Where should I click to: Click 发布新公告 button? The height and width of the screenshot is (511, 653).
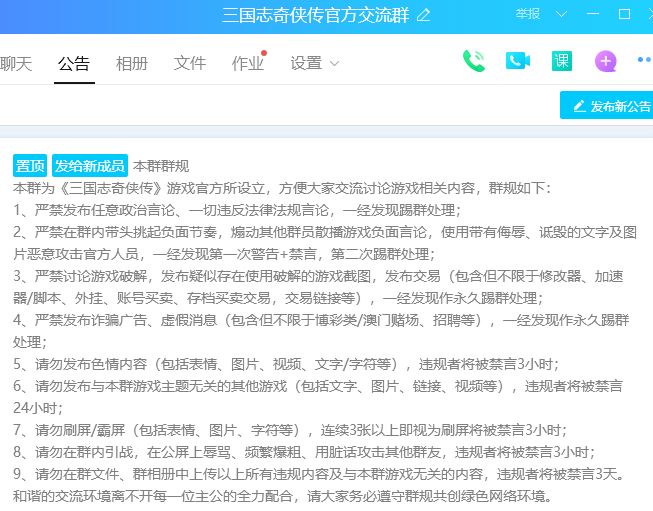(x=606, y=105)
